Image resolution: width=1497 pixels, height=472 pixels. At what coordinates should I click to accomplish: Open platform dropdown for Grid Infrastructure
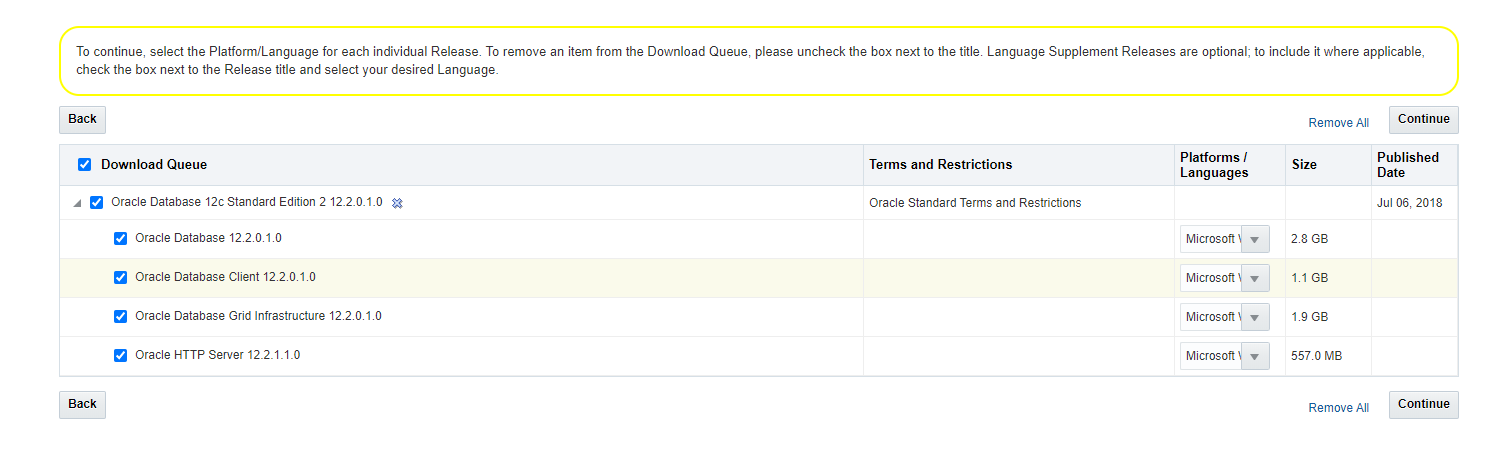click(1225, 317)
